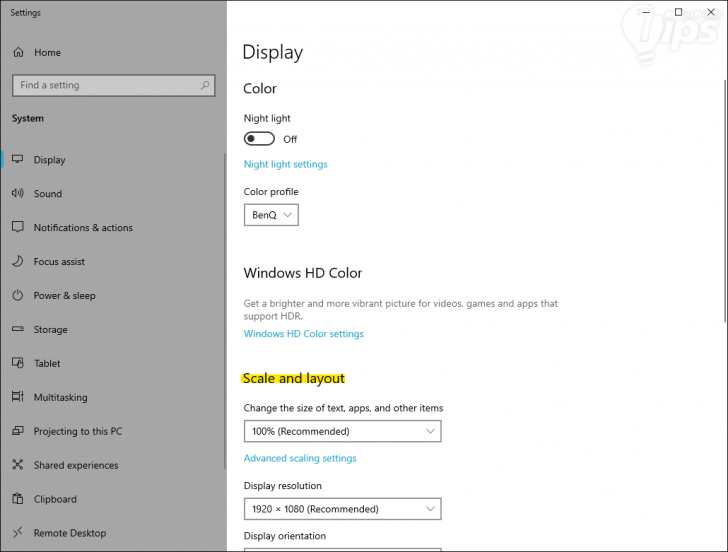The height and width of the screenshot is (552, 728).
Task: Open Windows HD Color settings link
Action: [x=303, y=334]
